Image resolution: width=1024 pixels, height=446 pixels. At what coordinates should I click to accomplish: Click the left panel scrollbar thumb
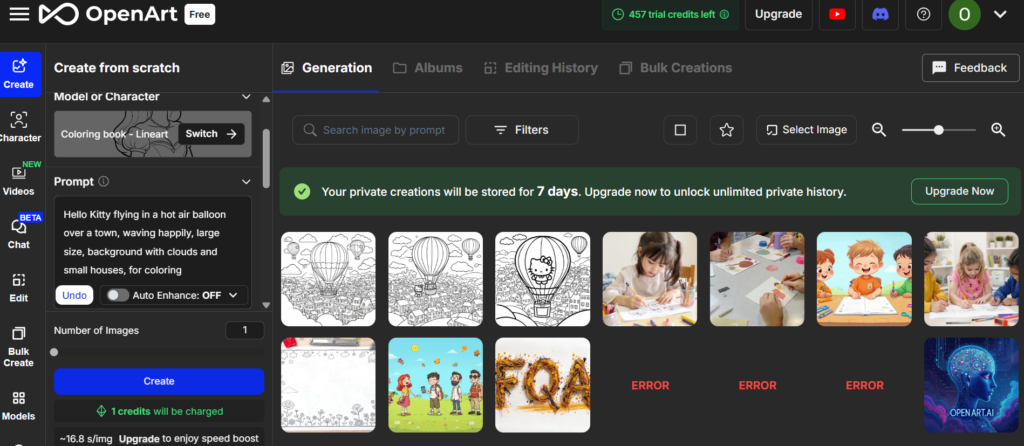click(x=266, y=158)
